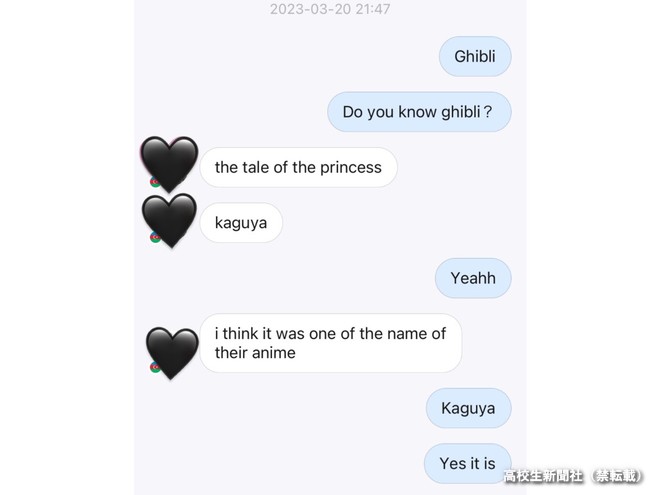
Task: Click the flag badge on the first heart avatar
Action: point(154,182)
